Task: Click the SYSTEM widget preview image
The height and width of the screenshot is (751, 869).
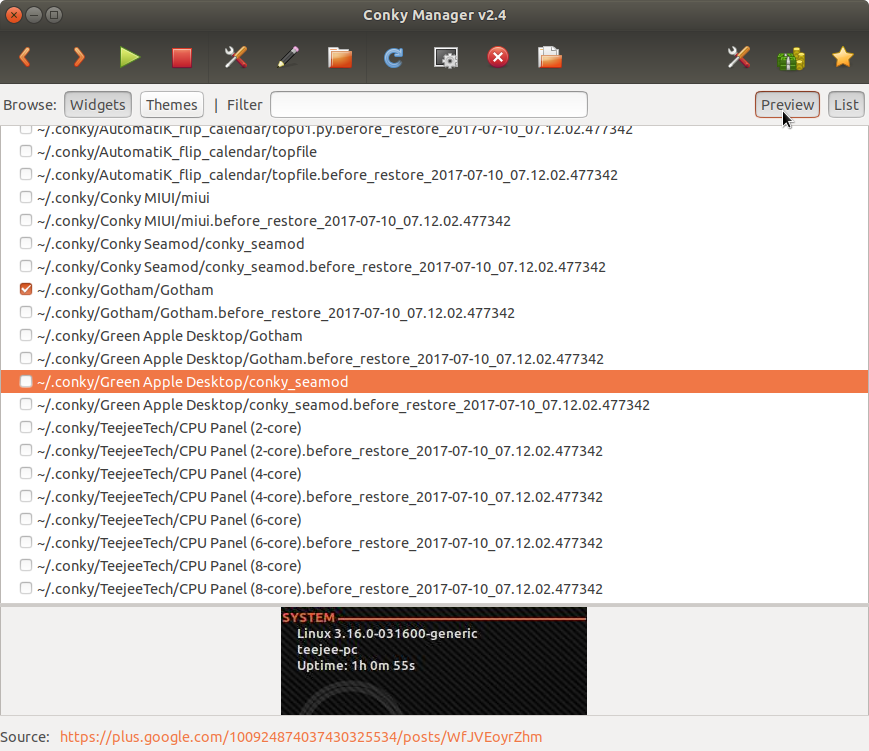Action: [434, 661]
